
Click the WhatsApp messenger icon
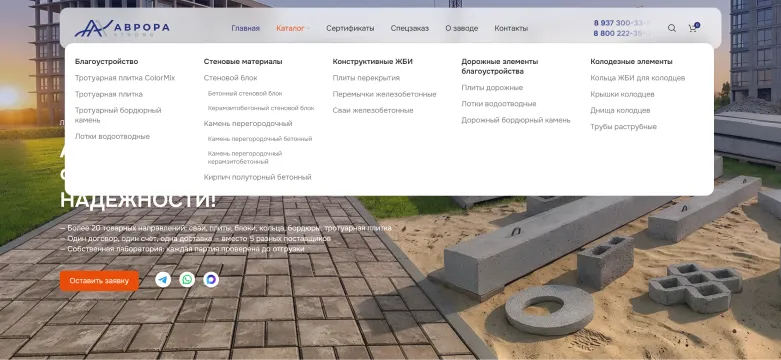click(187, 279)
